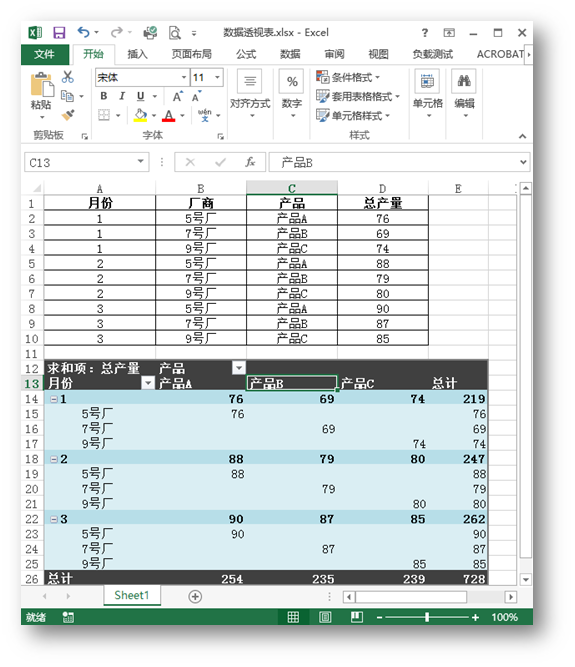Click the Excel application icon
Viewport: 575px width, 667px height.
click(x=35, y=33)
